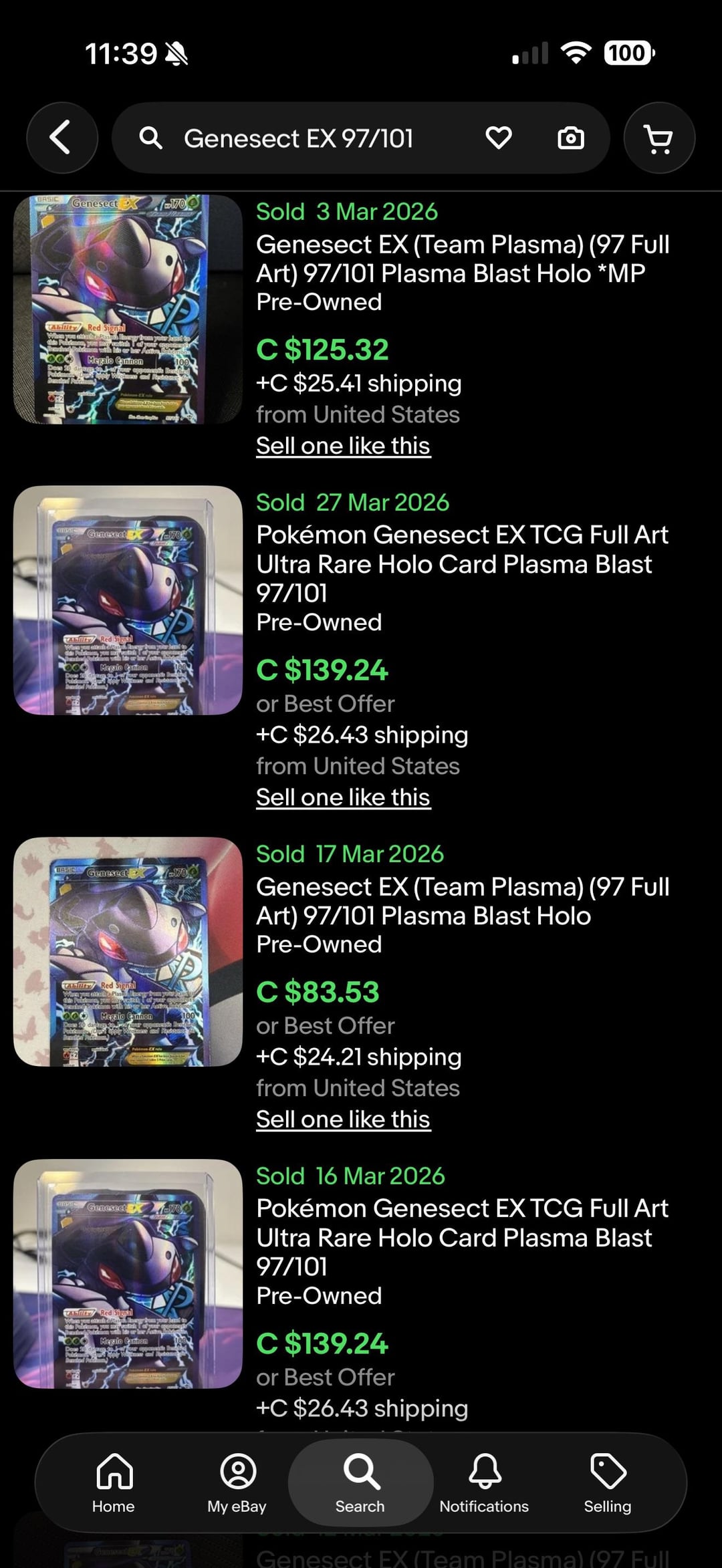Click 'Sell one like this' under the C $83.53 listing
The image size is (722, 1568).
point(343,1120)
